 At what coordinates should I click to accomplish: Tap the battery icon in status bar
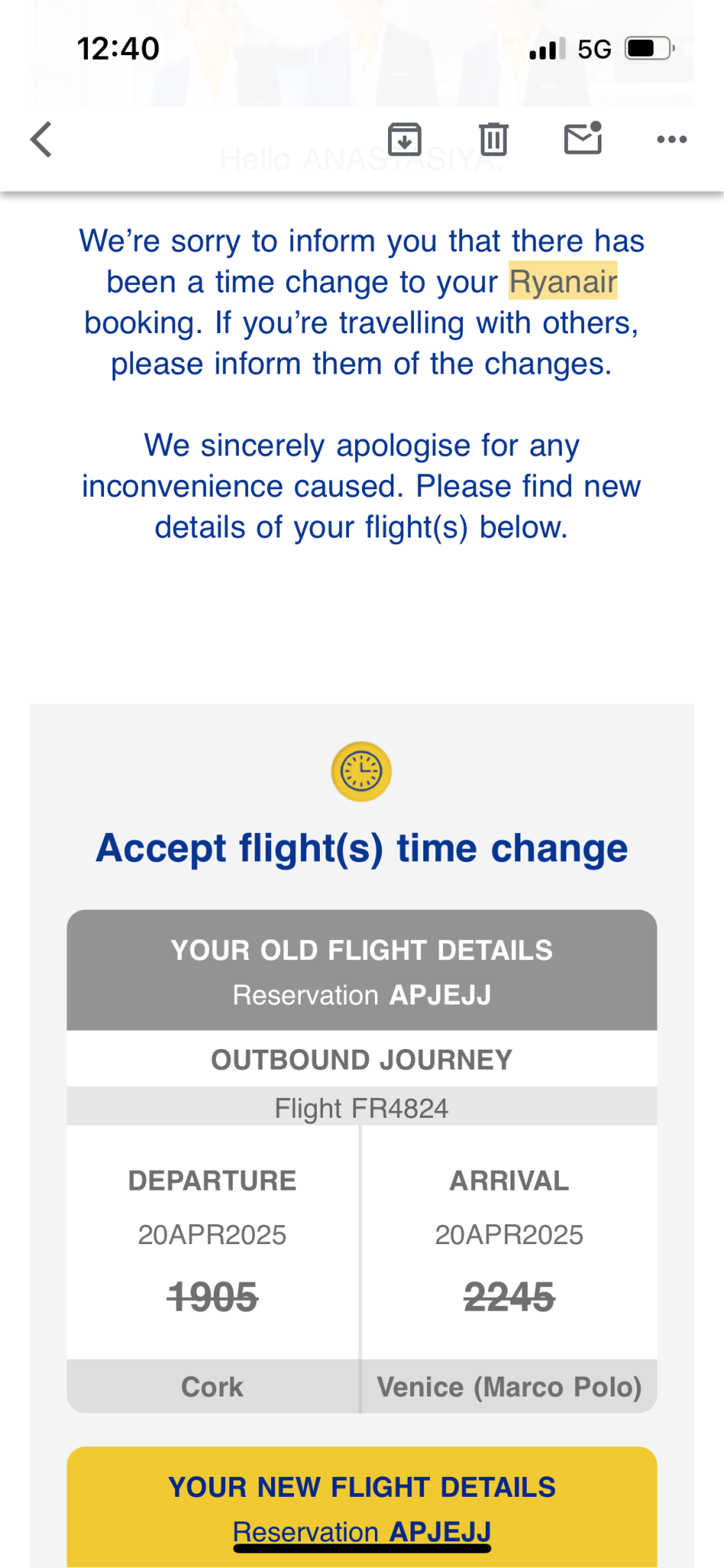coord(649,49)
